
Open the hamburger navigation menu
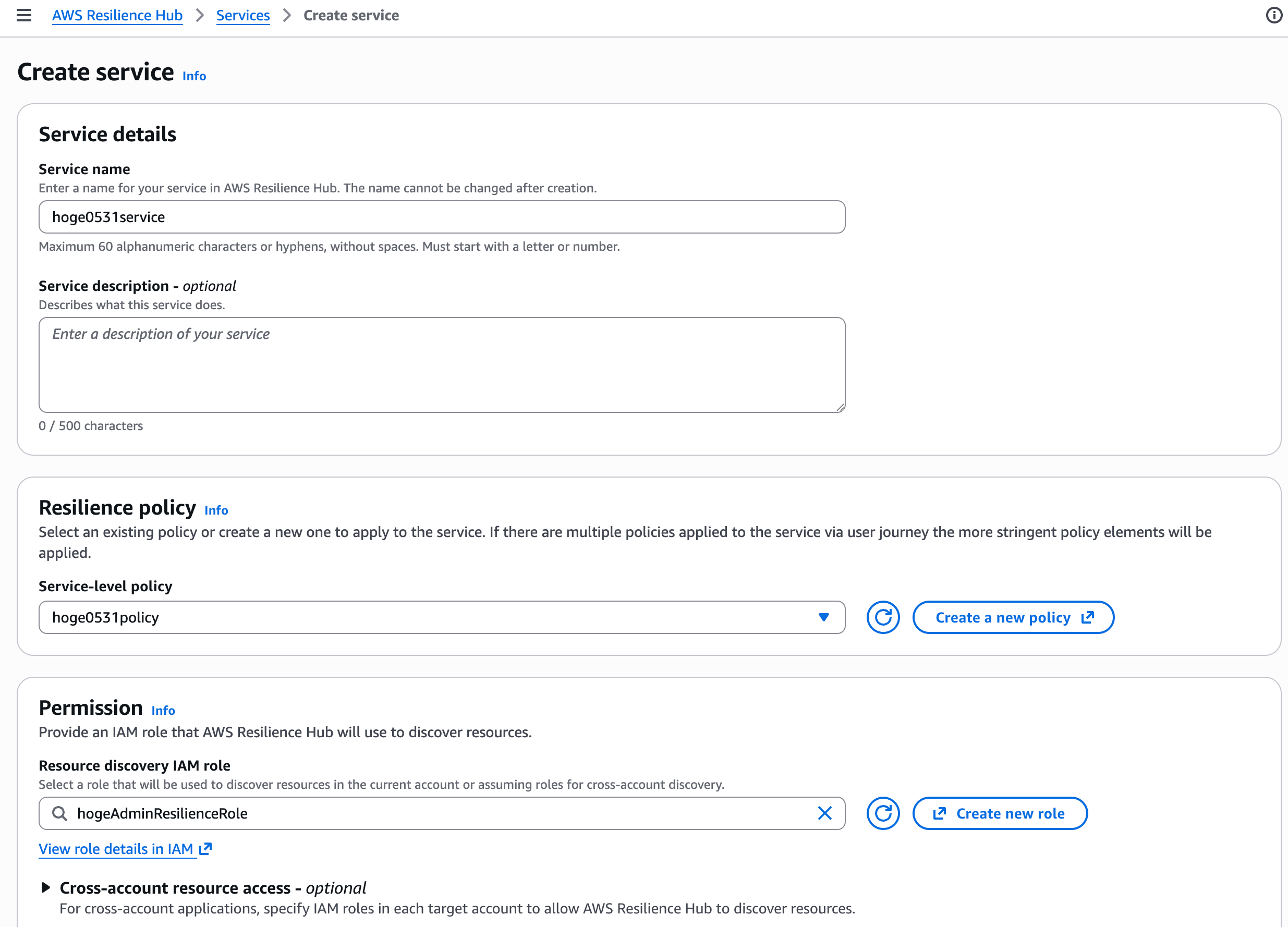pos(24,15)
